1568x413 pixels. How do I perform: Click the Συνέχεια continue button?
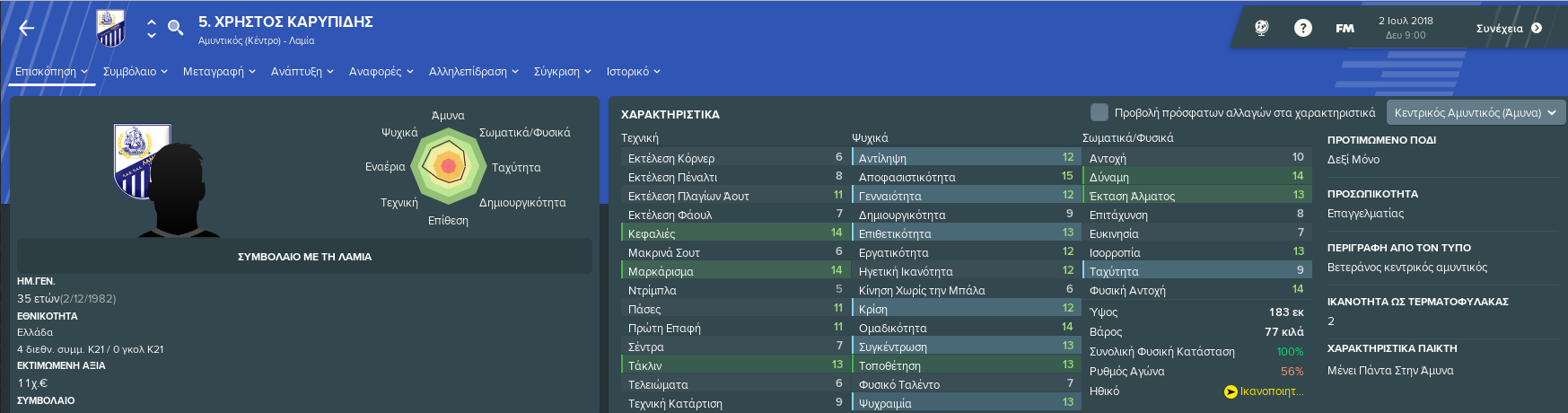coord(1509,28)
